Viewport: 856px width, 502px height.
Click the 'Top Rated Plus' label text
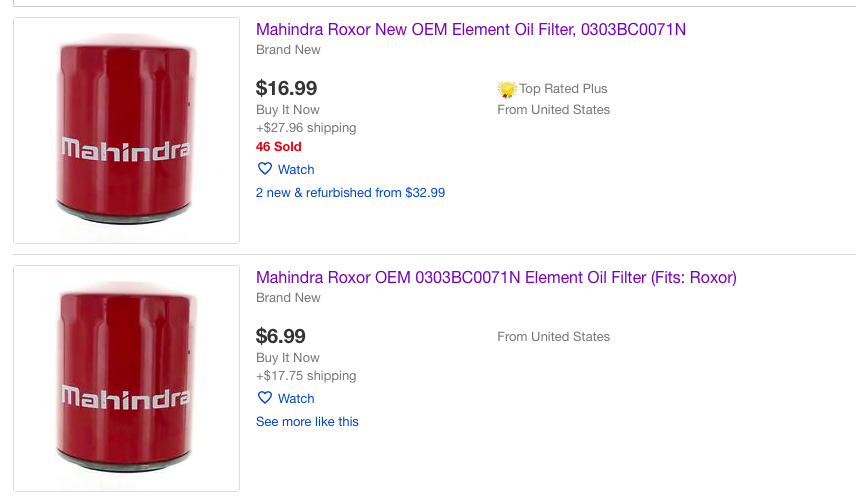[563, 89]
